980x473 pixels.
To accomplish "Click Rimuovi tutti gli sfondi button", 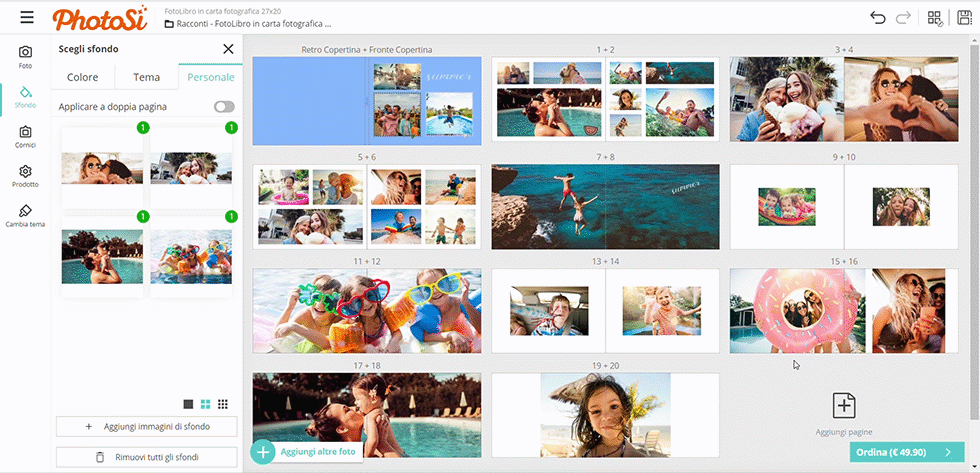I will pos(146,457).
